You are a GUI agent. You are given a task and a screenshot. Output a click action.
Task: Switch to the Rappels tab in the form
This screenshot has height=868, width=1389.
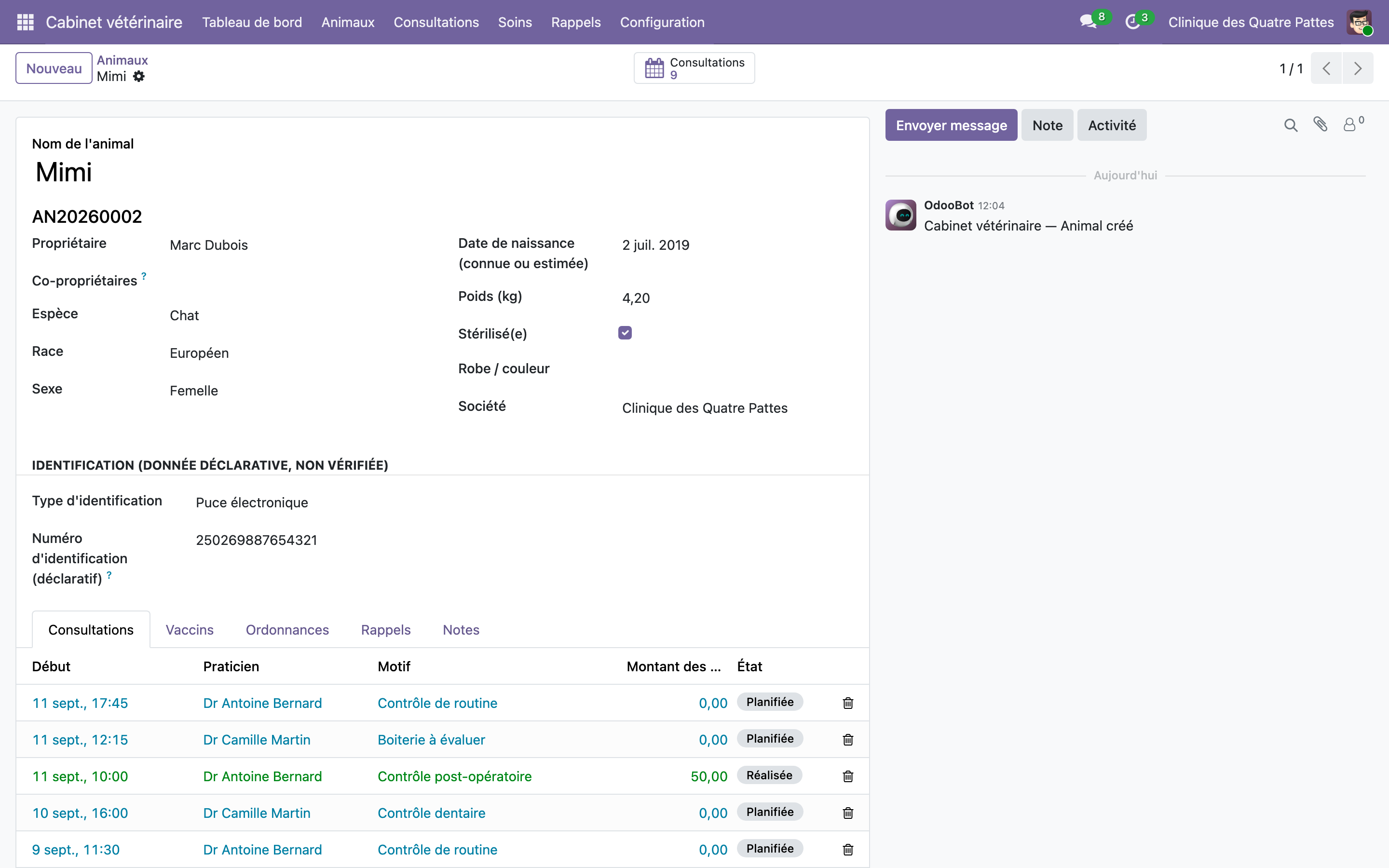(x=386, y=630)
